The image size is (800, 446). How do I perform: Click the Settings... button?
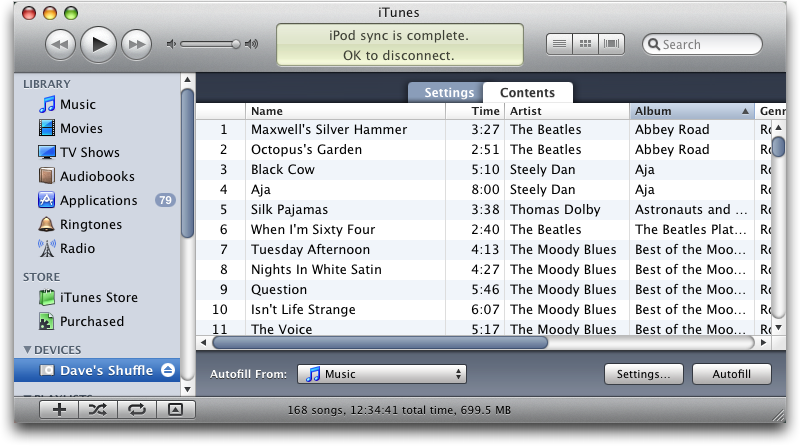click(x=643, y=374)
